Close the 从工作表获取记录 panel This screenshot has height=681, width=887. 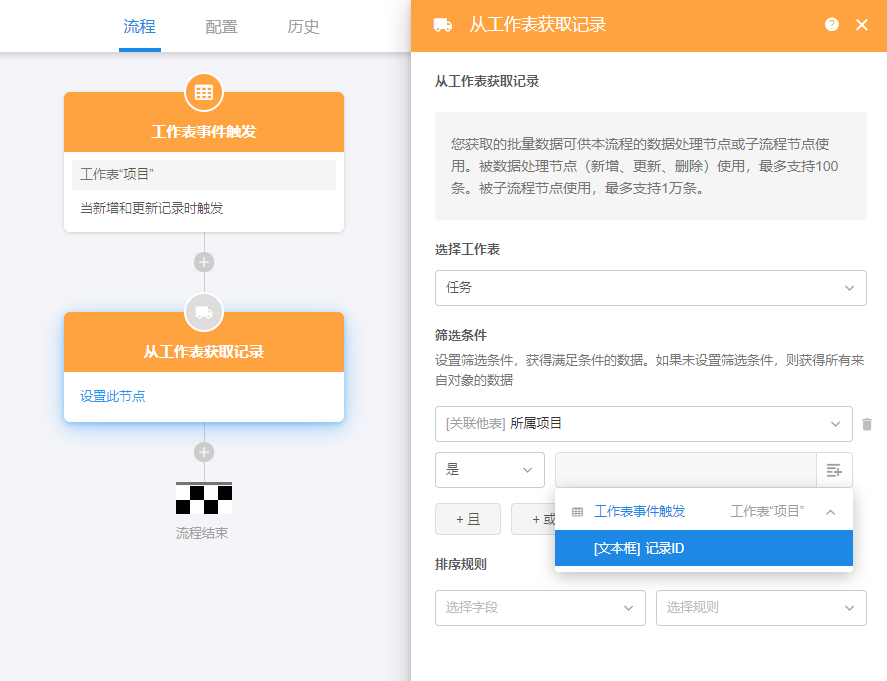(862, 25)
